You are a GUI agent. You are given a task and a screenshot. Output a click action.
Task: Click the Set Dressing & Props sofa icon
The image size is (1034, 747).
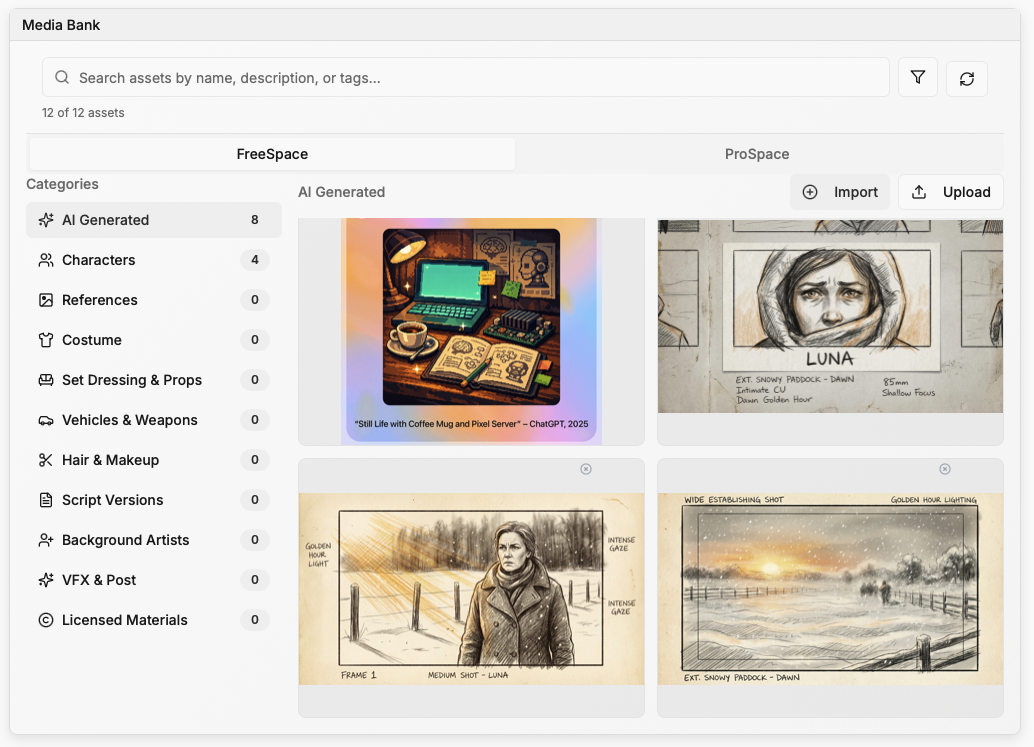(46, 380)
